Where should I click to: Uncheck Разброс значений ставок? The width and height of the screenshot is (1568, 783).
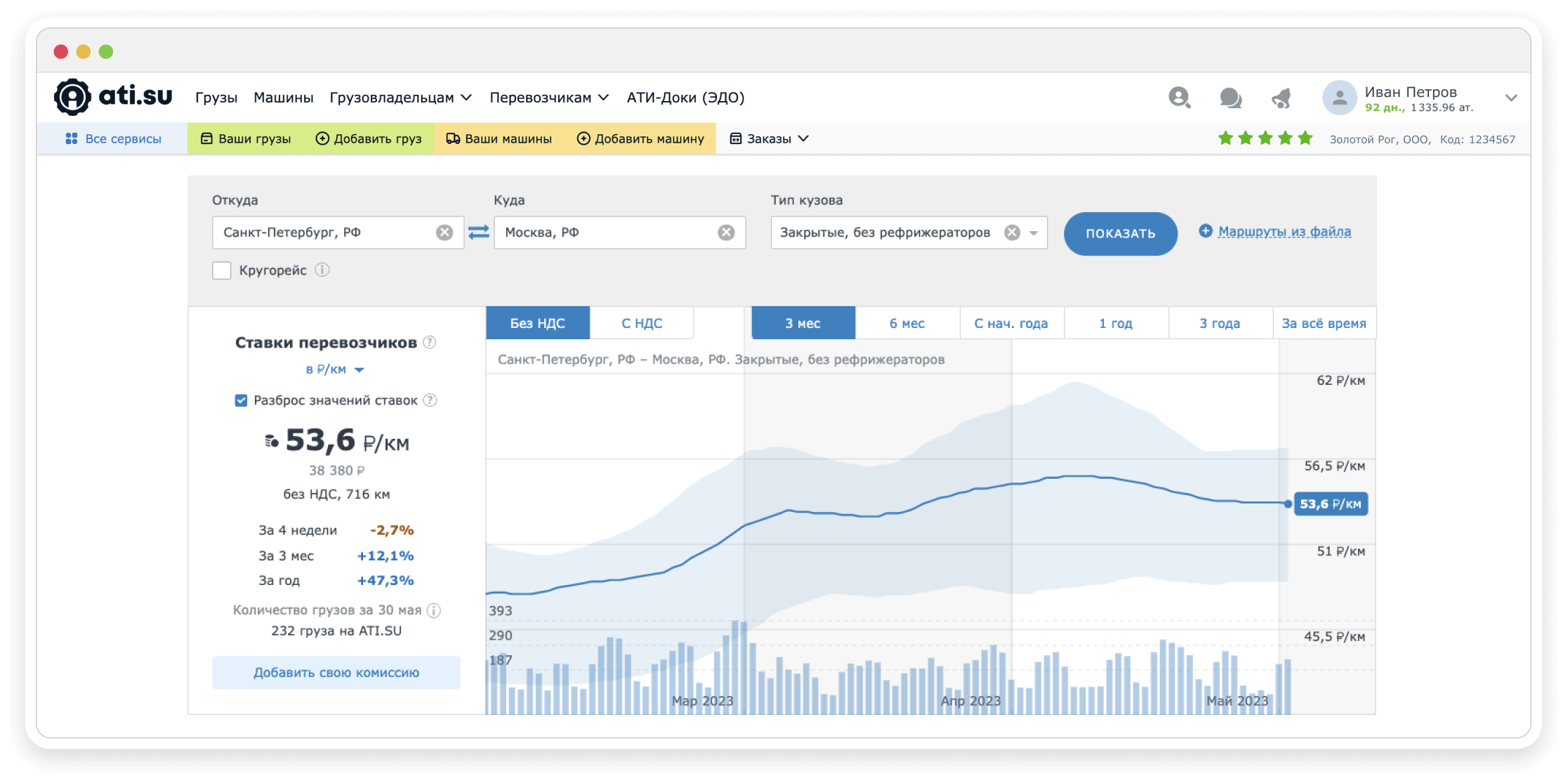tap(241, 400)
